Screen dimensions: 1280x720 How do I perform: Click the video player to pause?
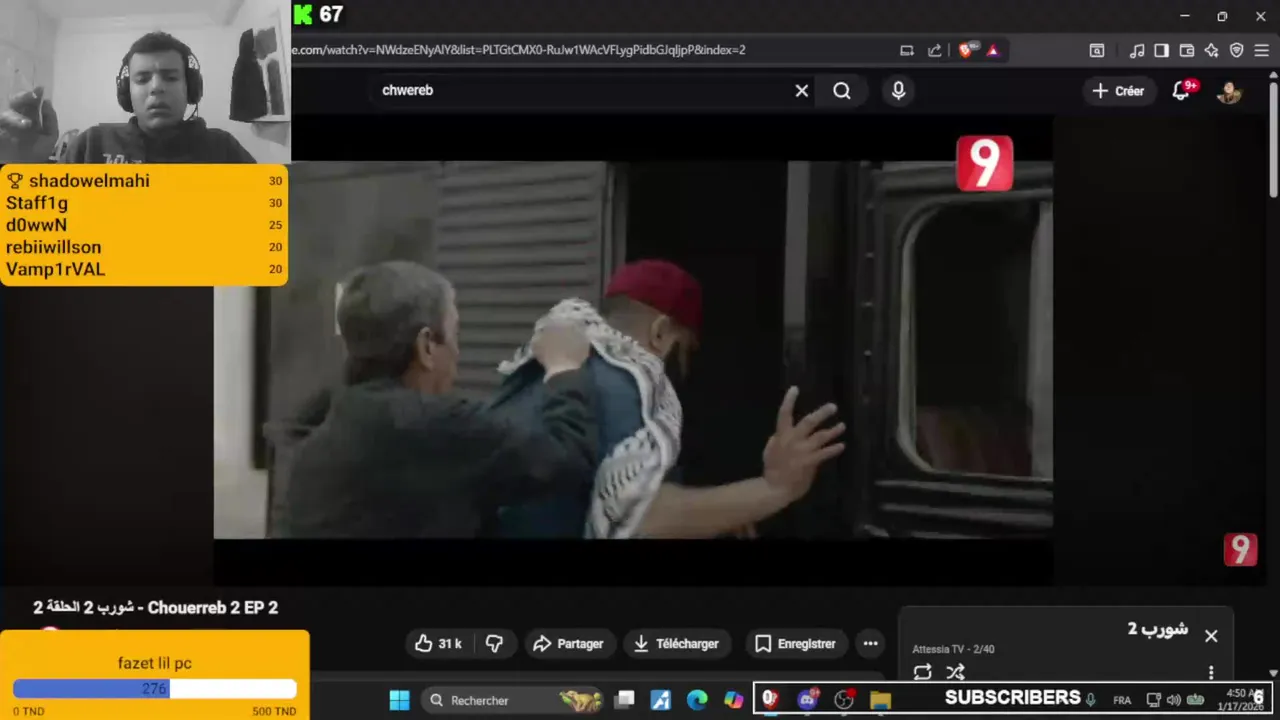(632, 350)
